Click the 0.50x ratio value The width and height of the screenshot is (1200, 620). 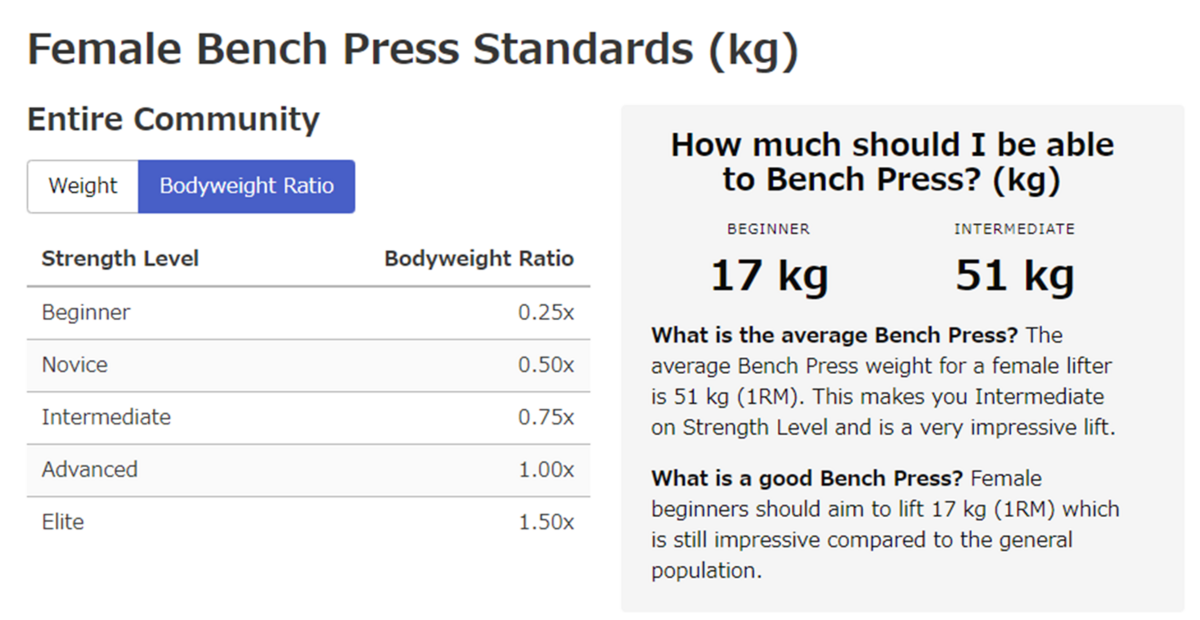[x=546, y=365]
